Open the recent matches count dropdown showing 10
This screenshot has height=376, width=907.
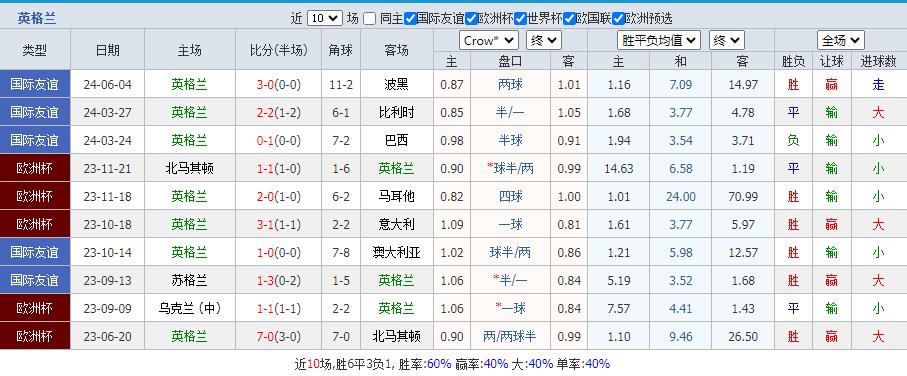point(325,19)
